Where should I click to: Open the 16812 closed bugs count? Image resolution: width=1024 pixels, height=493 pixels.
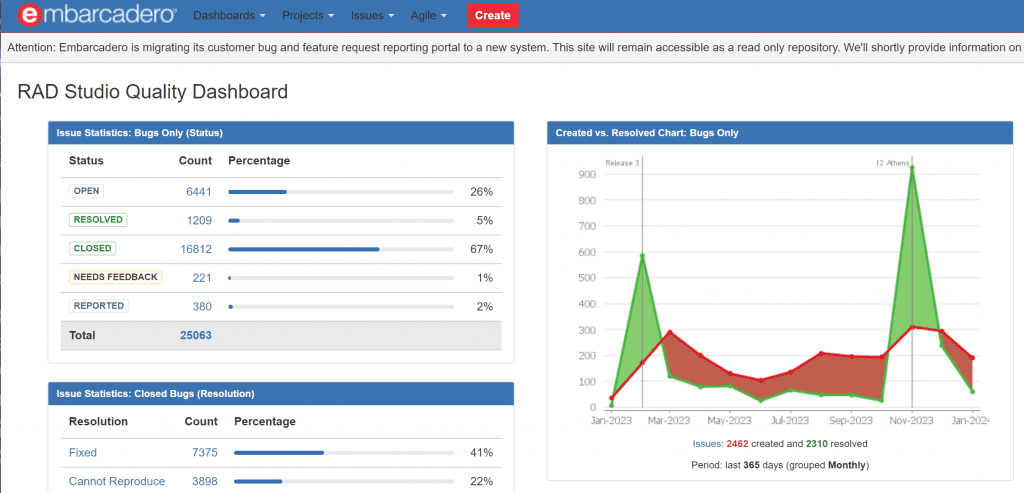point(196,249)
